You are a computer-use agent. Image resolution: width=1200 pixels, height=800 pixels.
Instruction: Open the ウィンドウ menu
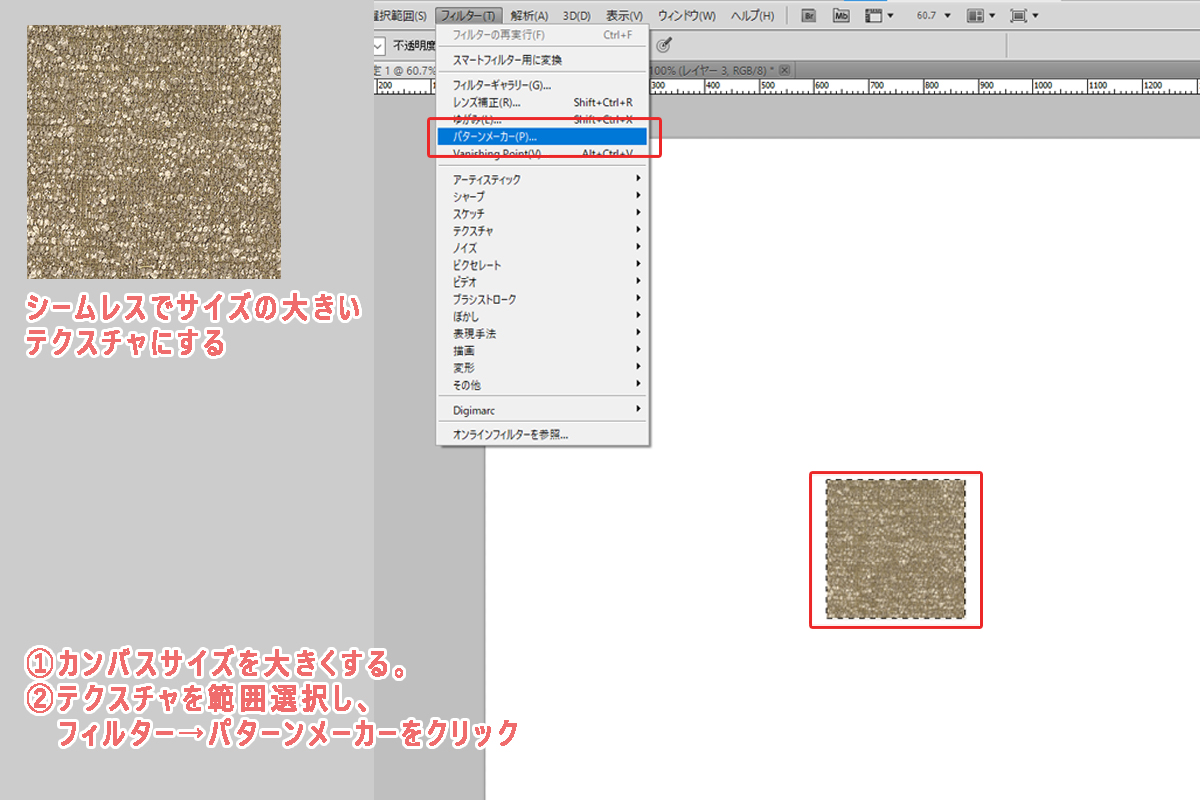tap(686, 16)
